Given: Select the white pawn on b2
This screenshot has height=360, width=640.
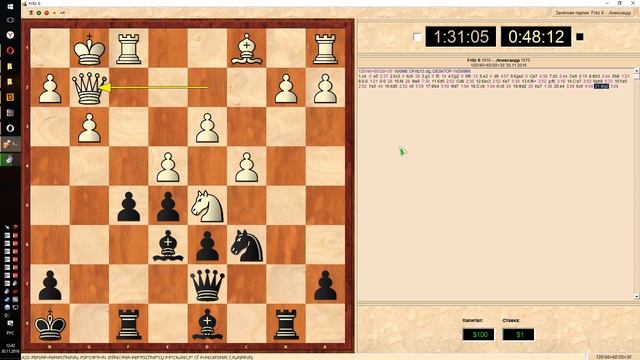Looking at the screenshot, I should pyautogui.click(x=286, y=88).
